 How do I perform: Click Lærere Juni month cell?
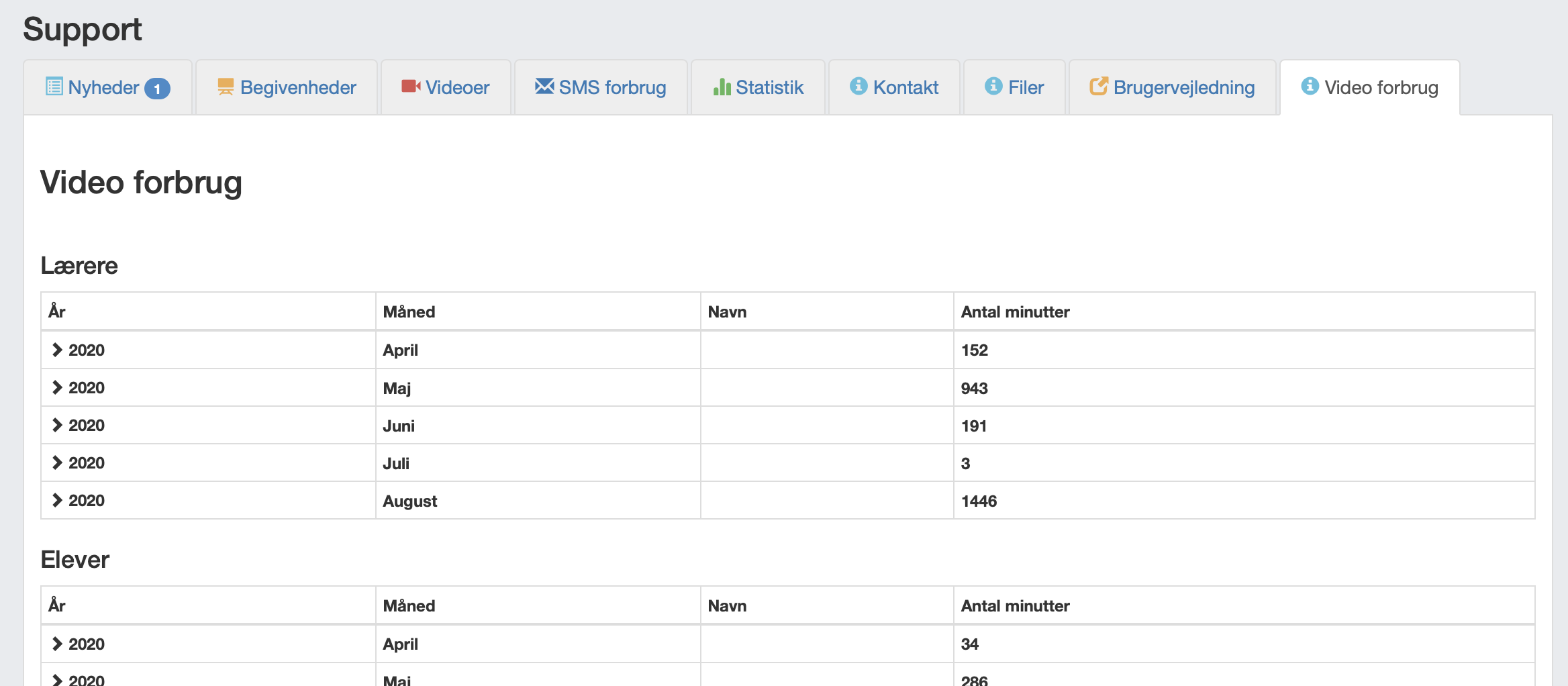coord(538,425)
